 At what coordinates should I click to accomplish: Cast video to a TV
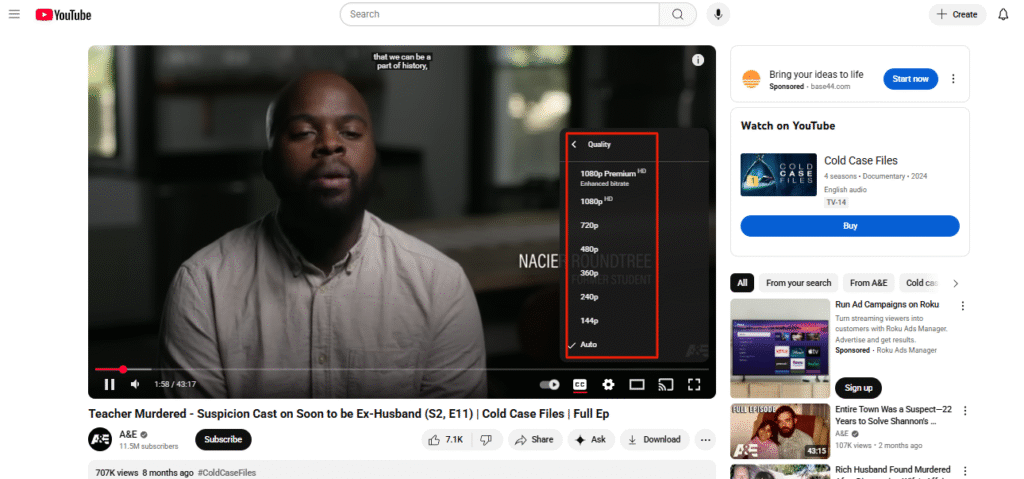666,384
